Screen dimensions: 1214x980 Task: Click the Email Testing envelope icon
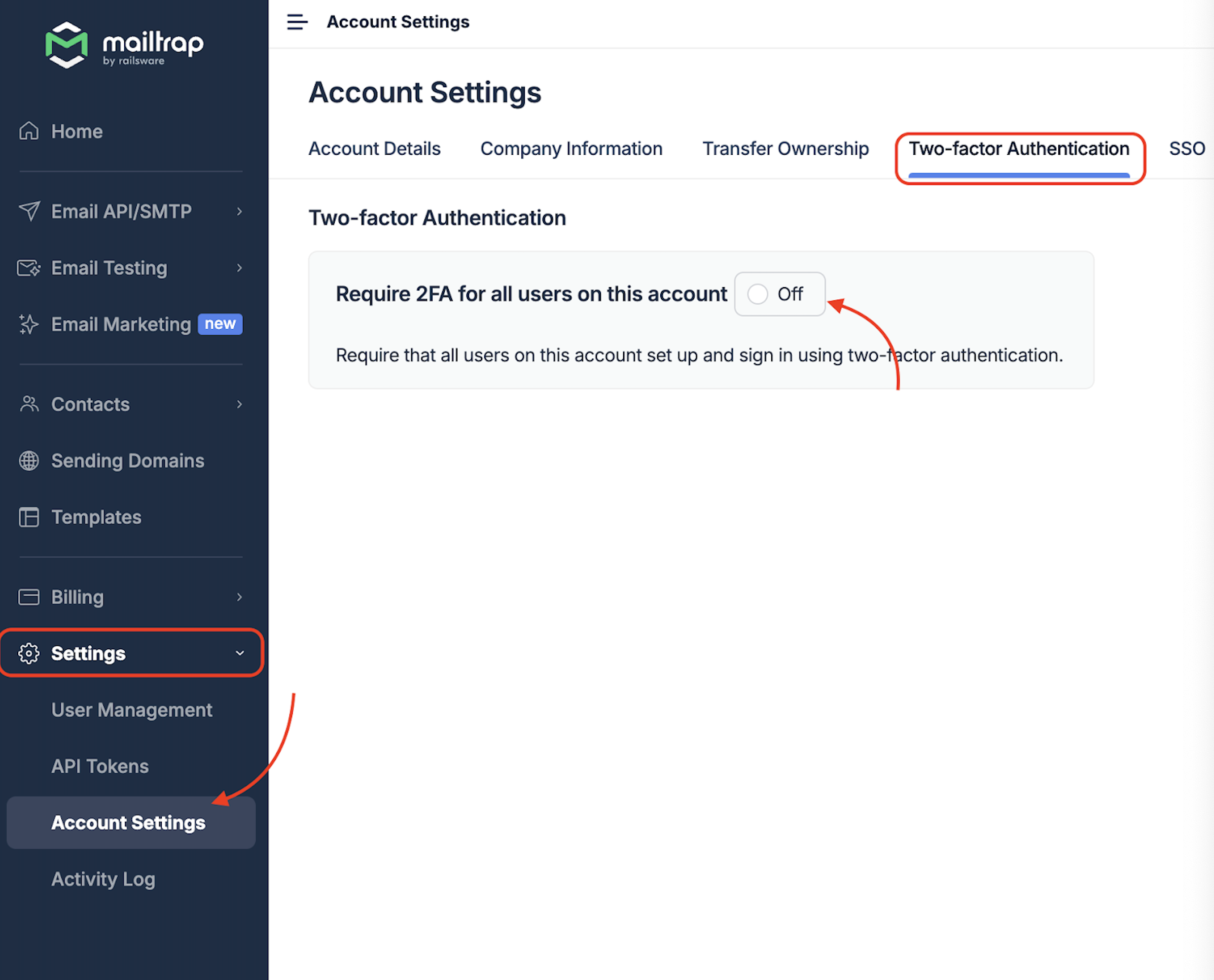pos(29,268)
